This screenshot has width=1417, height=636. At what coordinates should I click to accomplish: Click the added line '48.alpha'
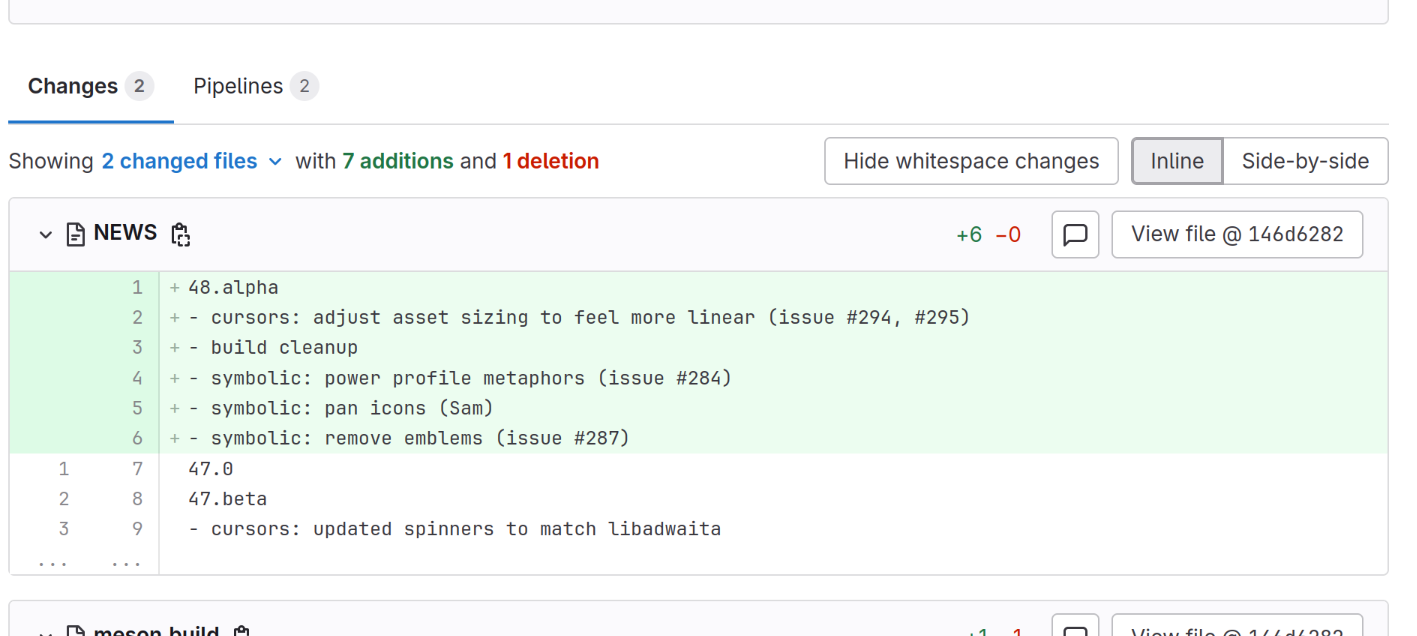tap(233, 287)
